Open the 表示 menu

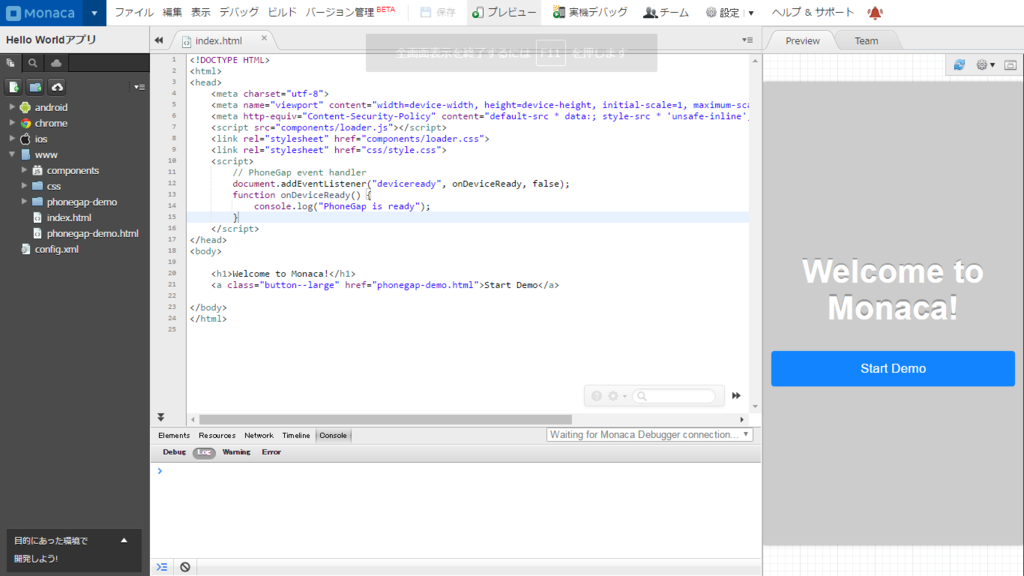pos(200,12)
